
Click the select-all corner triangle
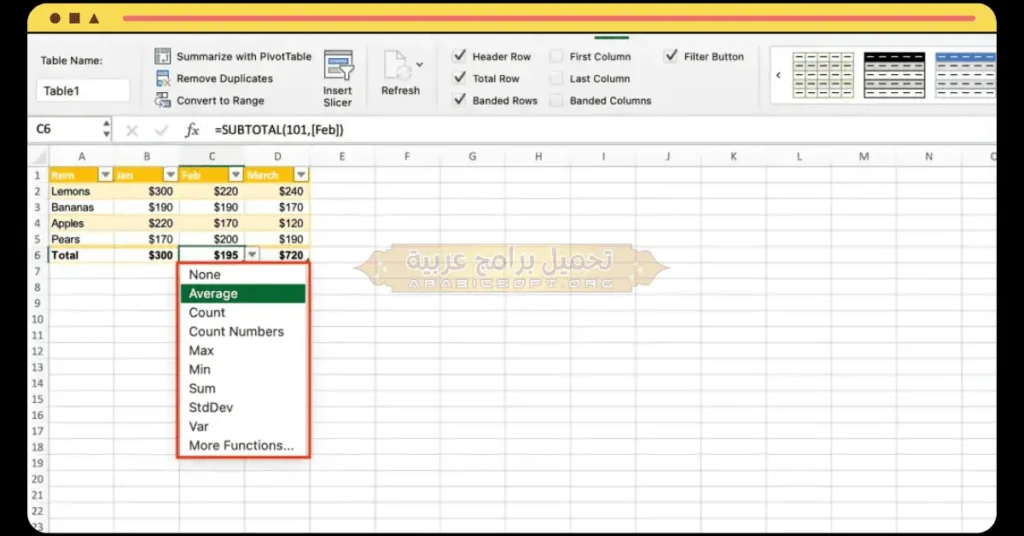point(40,157)
